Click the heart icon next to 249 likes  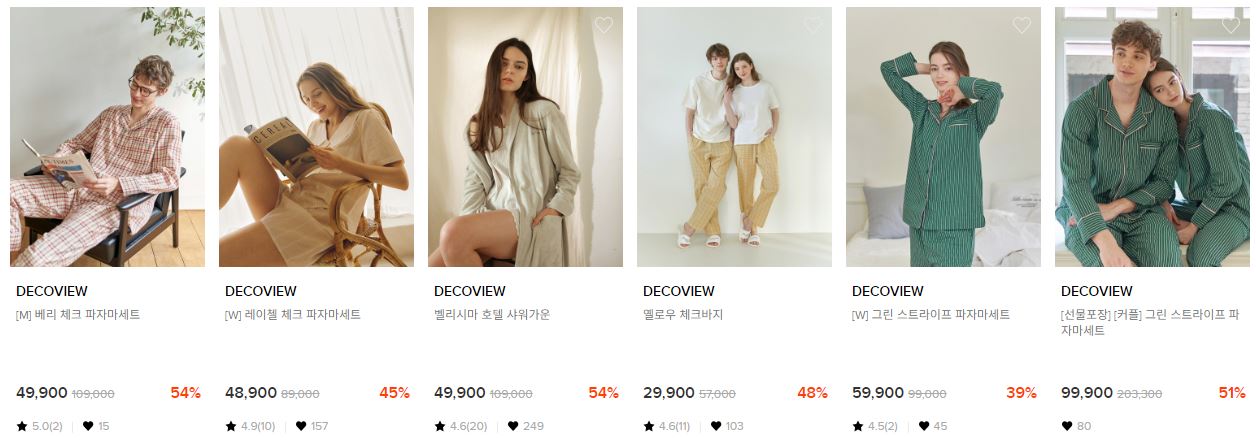pyautogui.click(x=513, y=426)
